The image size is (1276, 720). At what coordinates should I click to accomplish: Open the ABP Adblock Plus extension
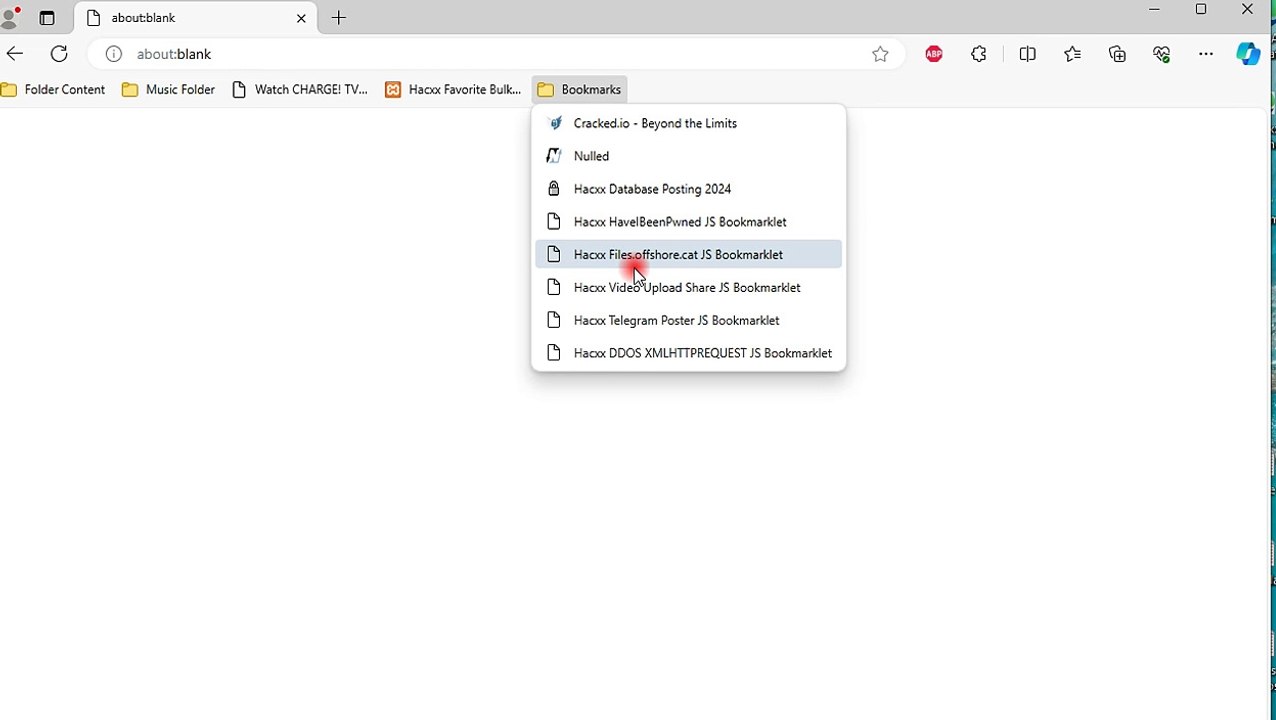934,54
